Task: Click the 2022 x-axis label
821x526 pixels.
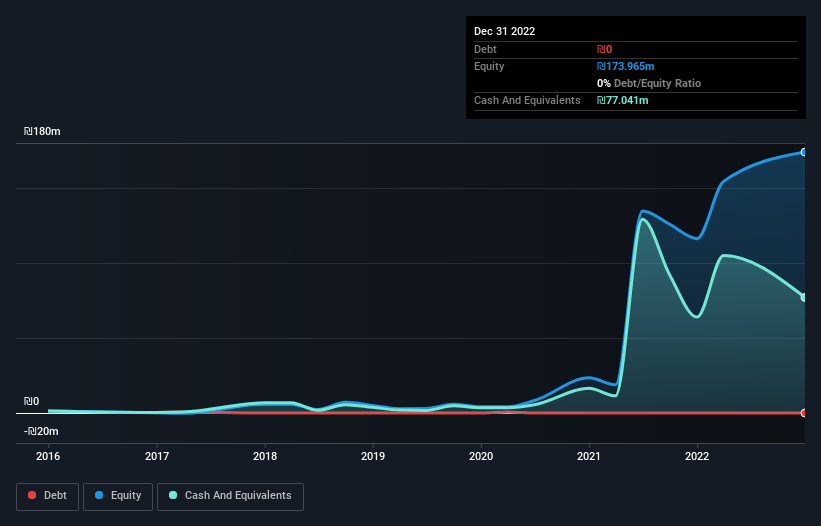Action: pos(697,456)
